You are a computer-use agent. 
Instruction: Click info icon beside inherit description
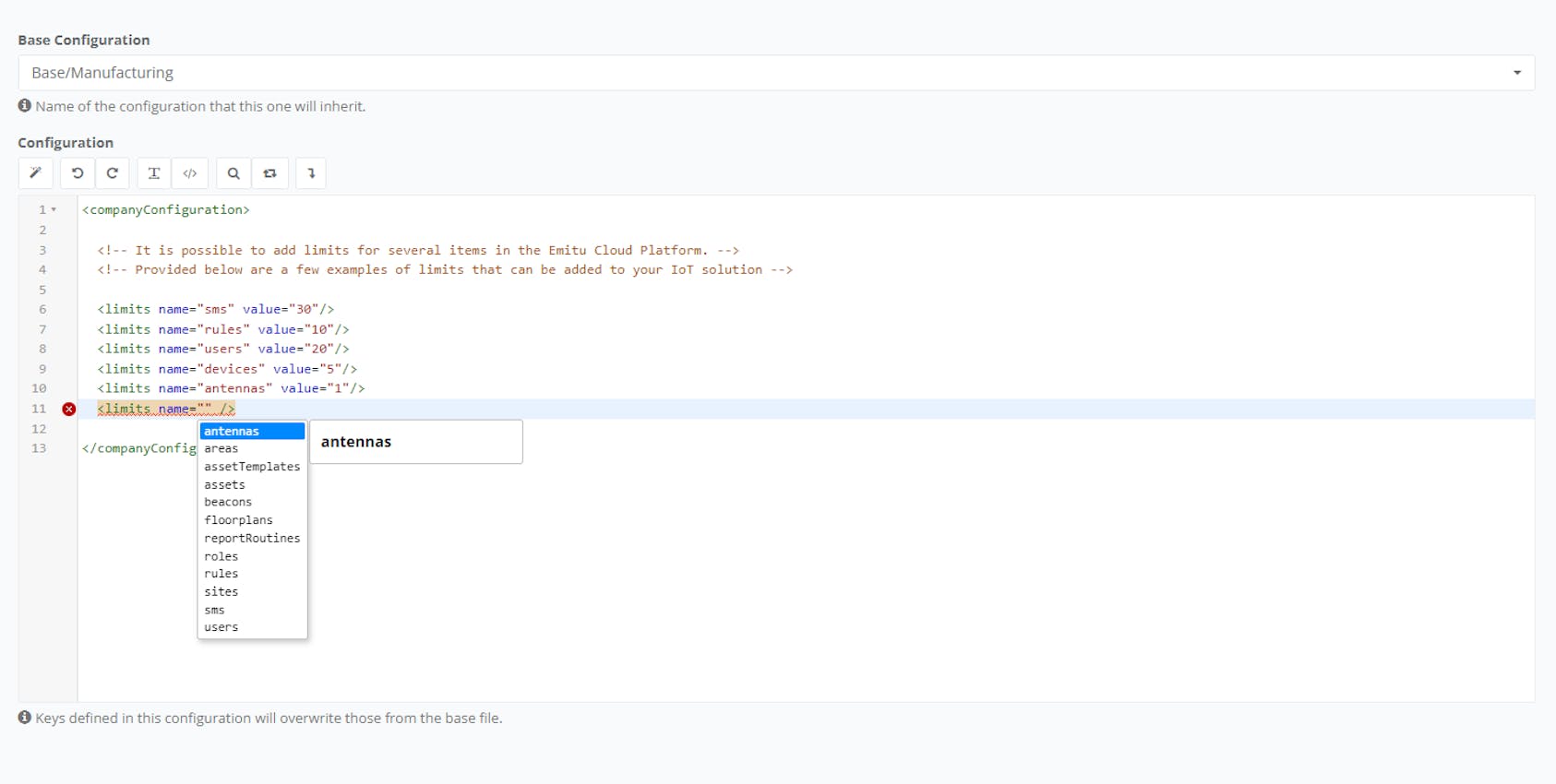(x=25, y=106)
